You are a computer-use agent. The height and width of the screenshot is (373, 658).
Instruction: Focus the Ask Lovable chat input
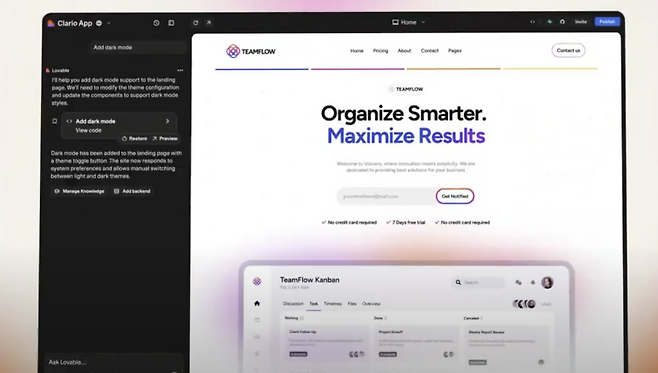tap(114, 362)
